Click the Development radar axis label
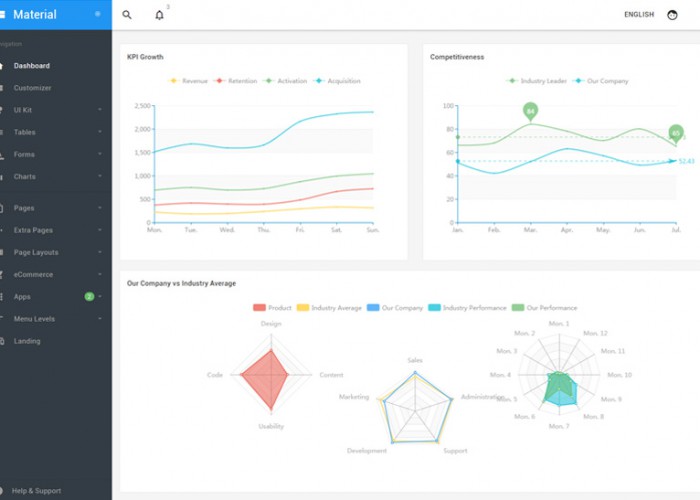The width and height of the screenshot is (700, 500). pyautogui.click(x=367, y=451)
